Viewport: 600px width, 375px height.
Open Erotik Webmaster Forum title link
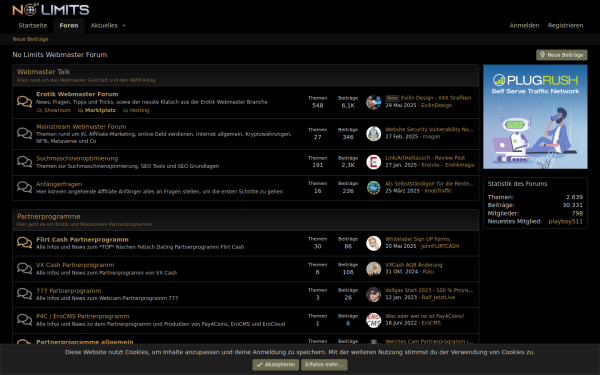click(x=77, y=94)
